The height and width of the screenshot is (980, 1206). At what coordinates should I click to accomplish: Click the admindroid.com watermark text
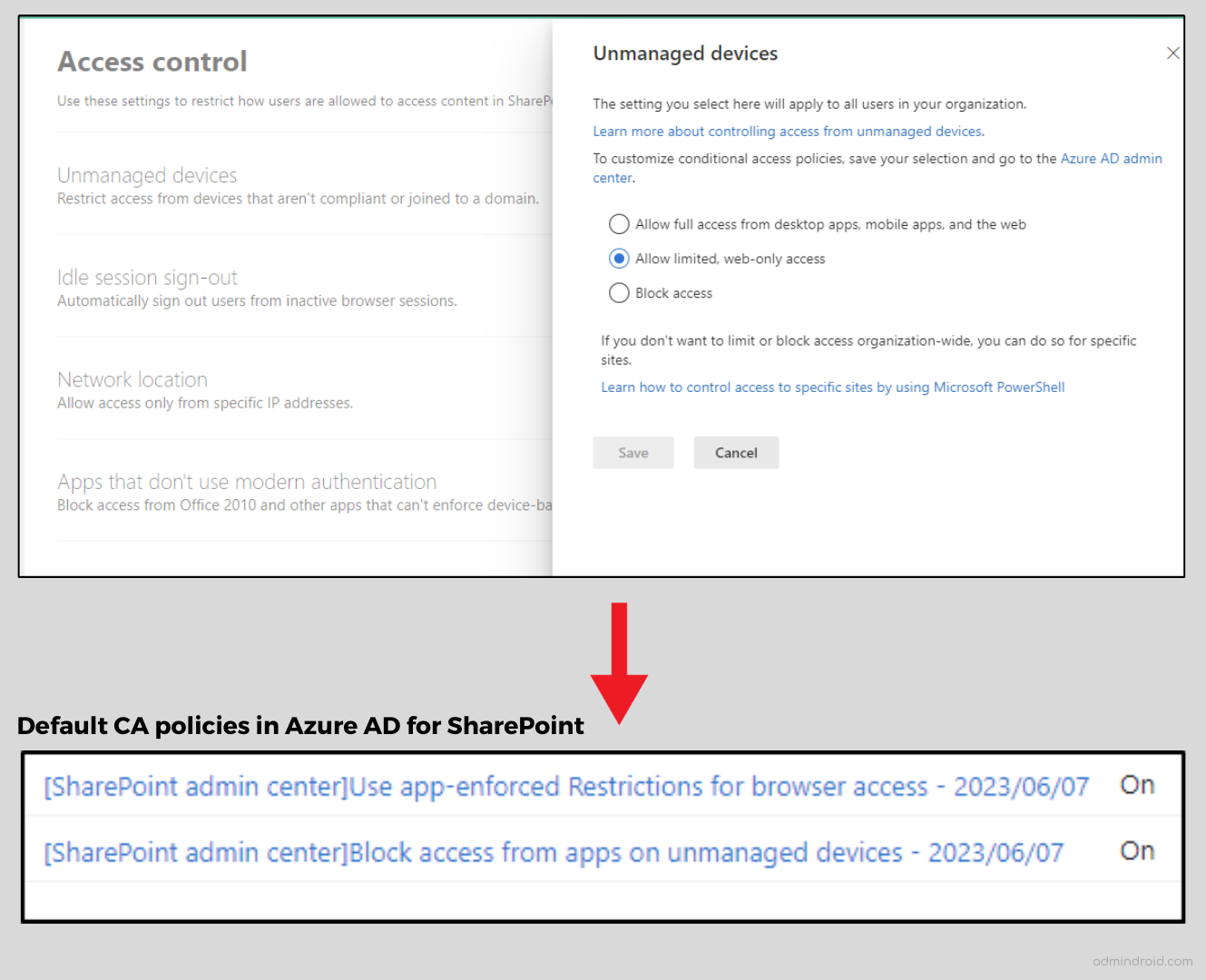[1142, 961]
